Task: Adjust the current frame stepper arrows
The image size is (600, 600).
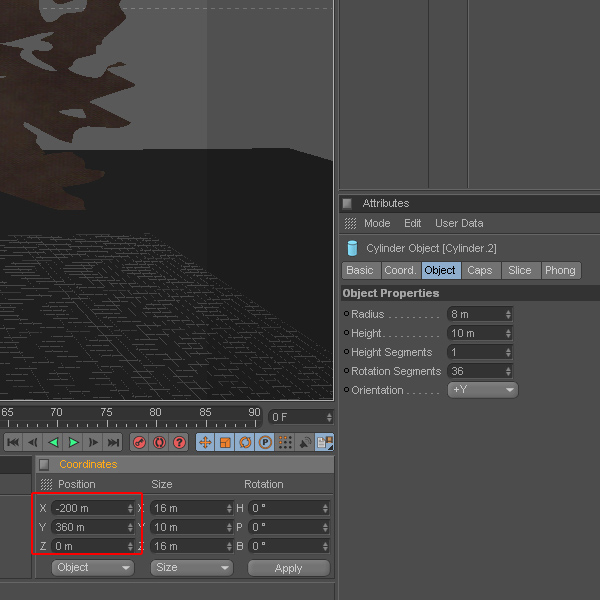Action: [x=329, y=417]
